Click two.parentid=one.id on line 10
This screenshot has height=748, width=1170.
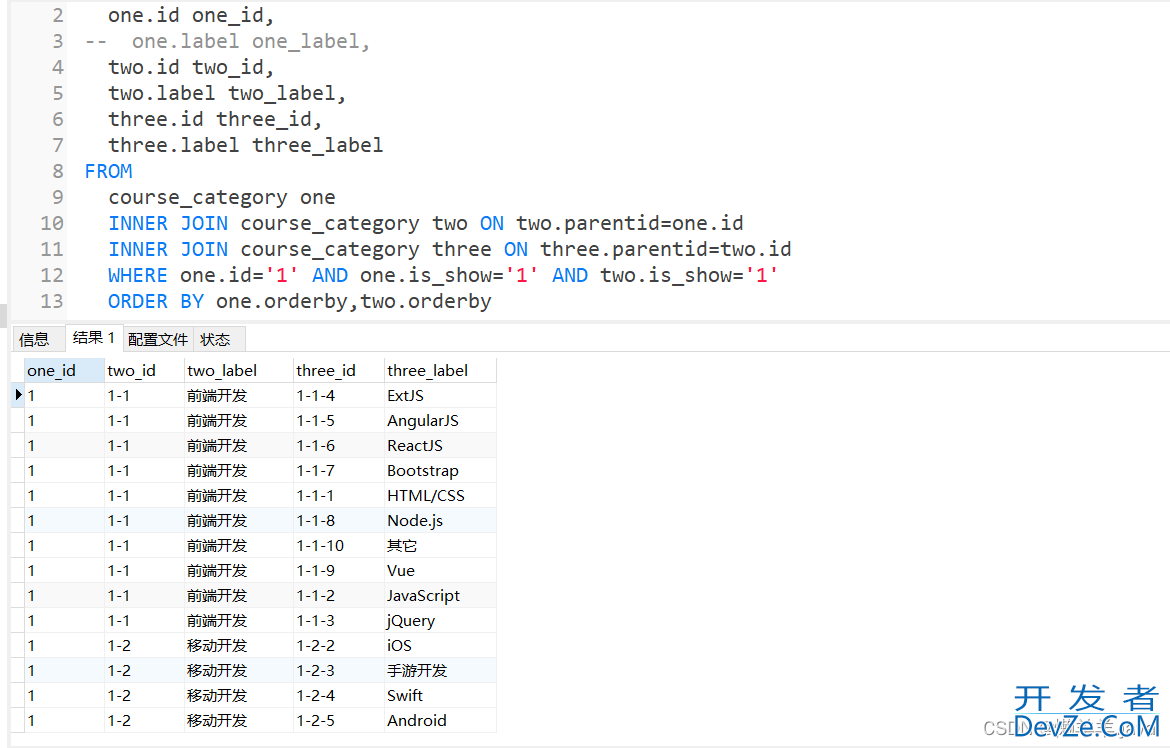click(630, 223)
